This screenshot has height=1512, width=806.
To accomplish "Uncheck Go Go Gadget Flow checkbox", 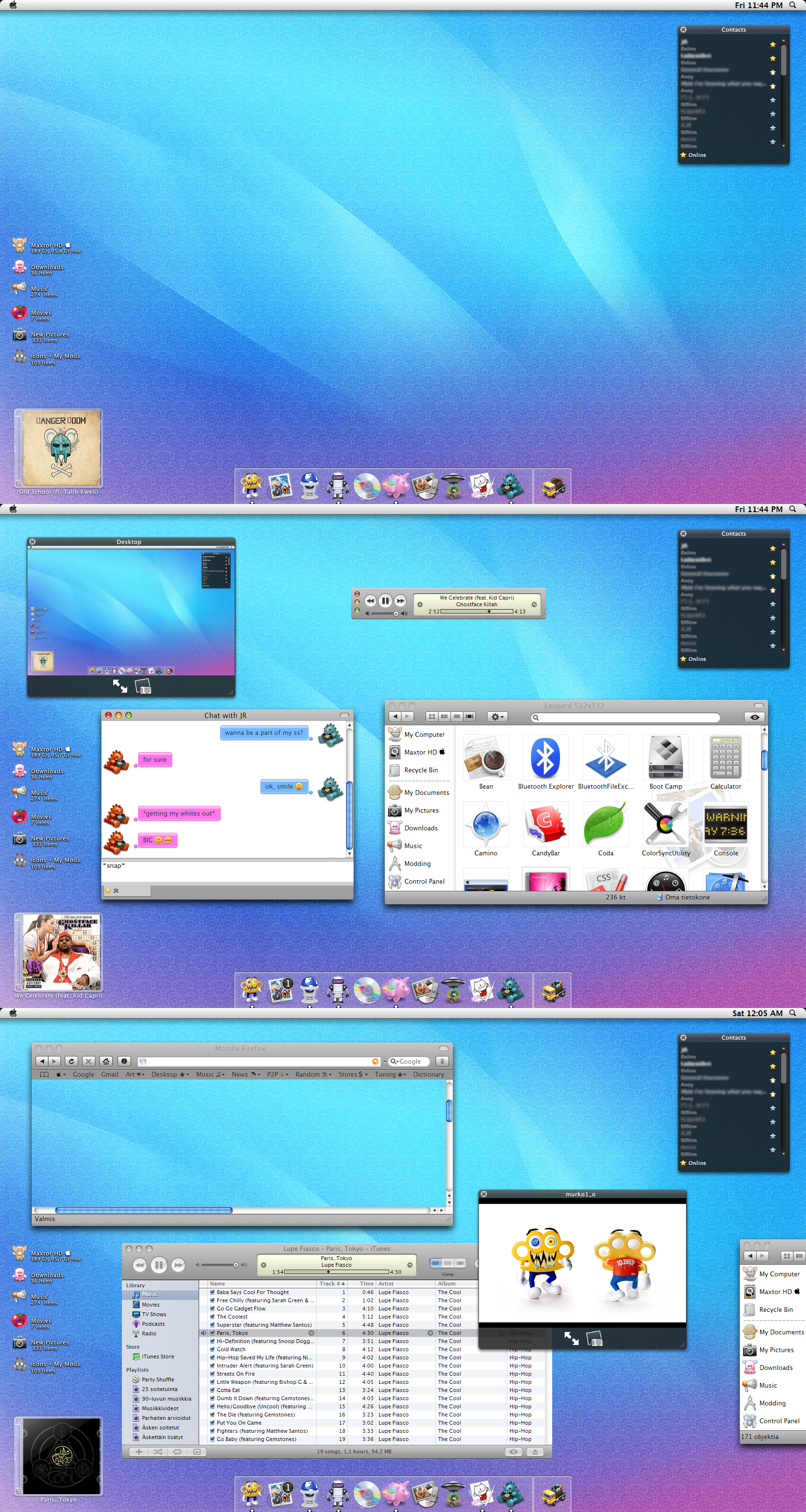I will (213, 1308).
